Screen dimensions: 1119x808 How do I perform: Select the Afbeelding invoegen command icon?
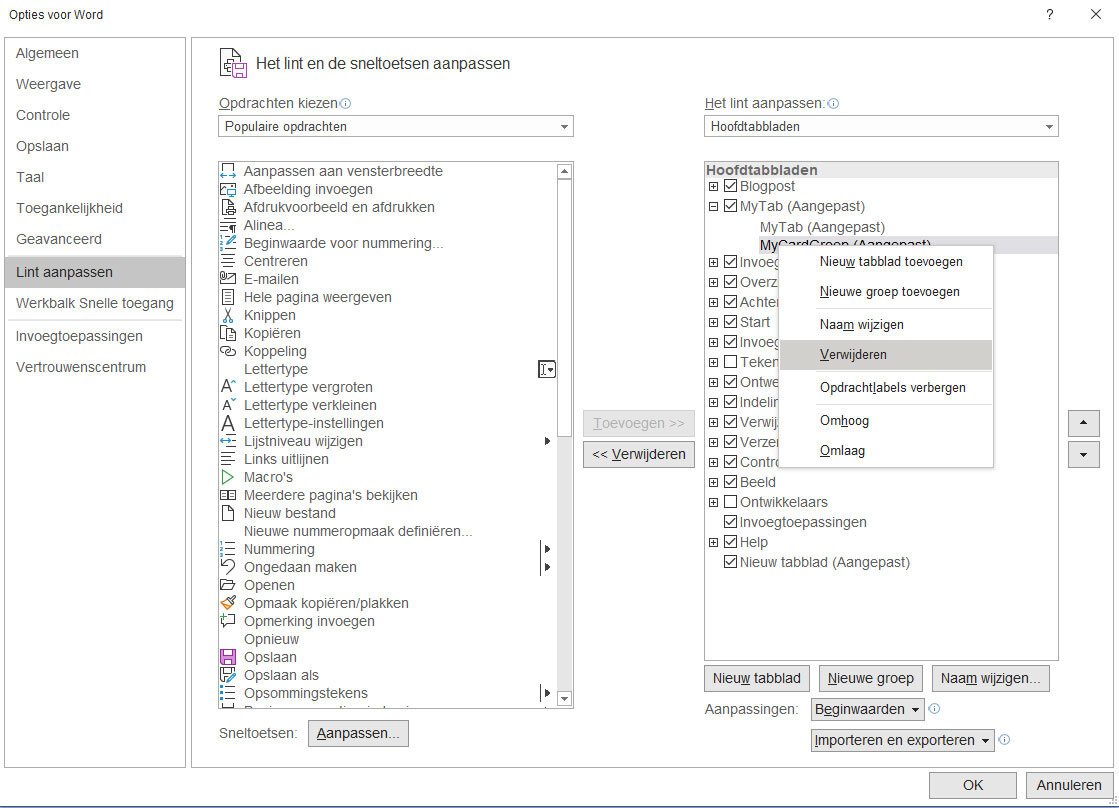[228, 189]
